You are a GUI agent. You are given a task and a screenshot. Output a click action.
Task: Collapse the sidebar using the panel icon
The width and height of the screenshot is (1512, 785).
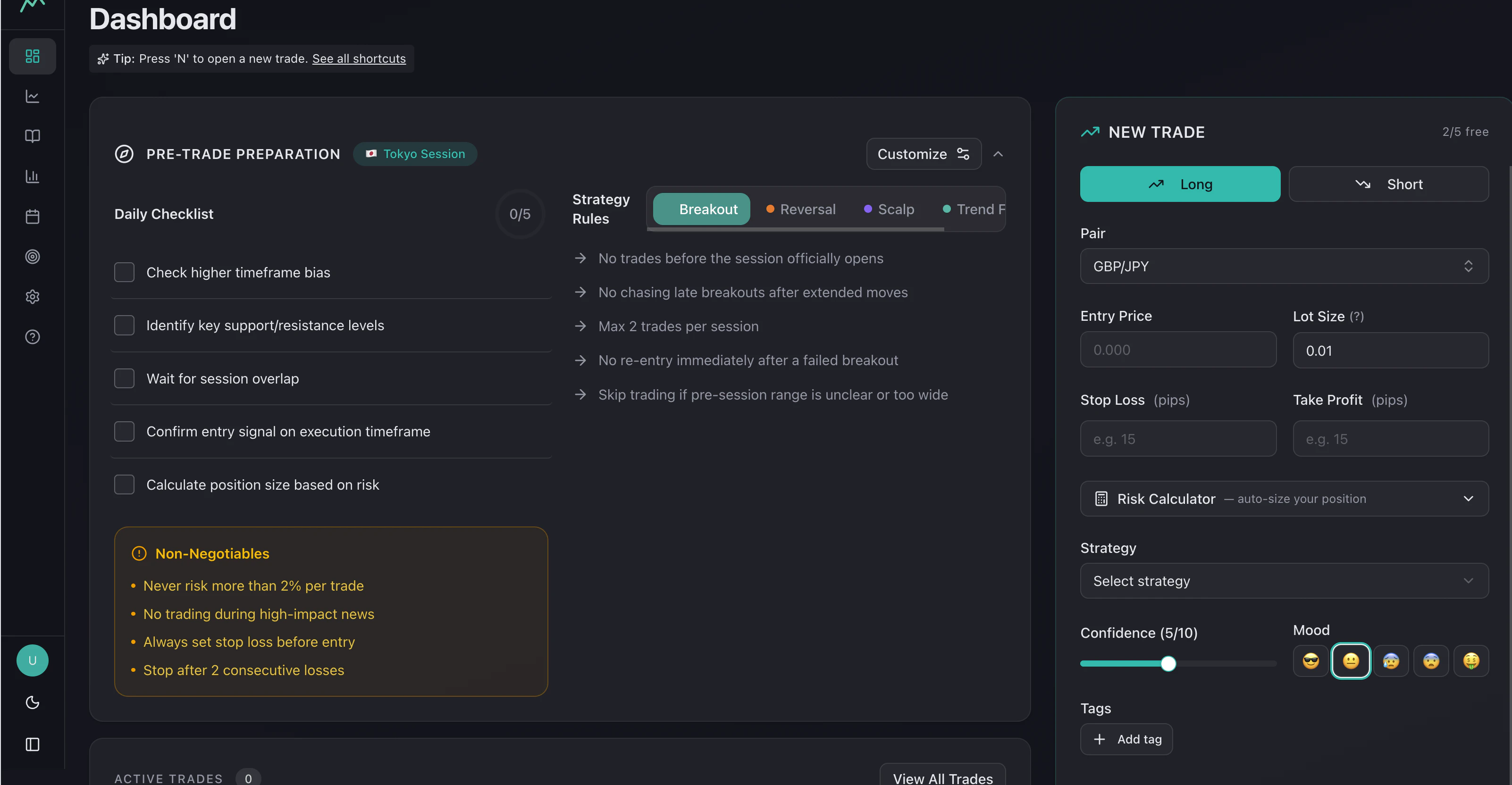tap(32, 744)
